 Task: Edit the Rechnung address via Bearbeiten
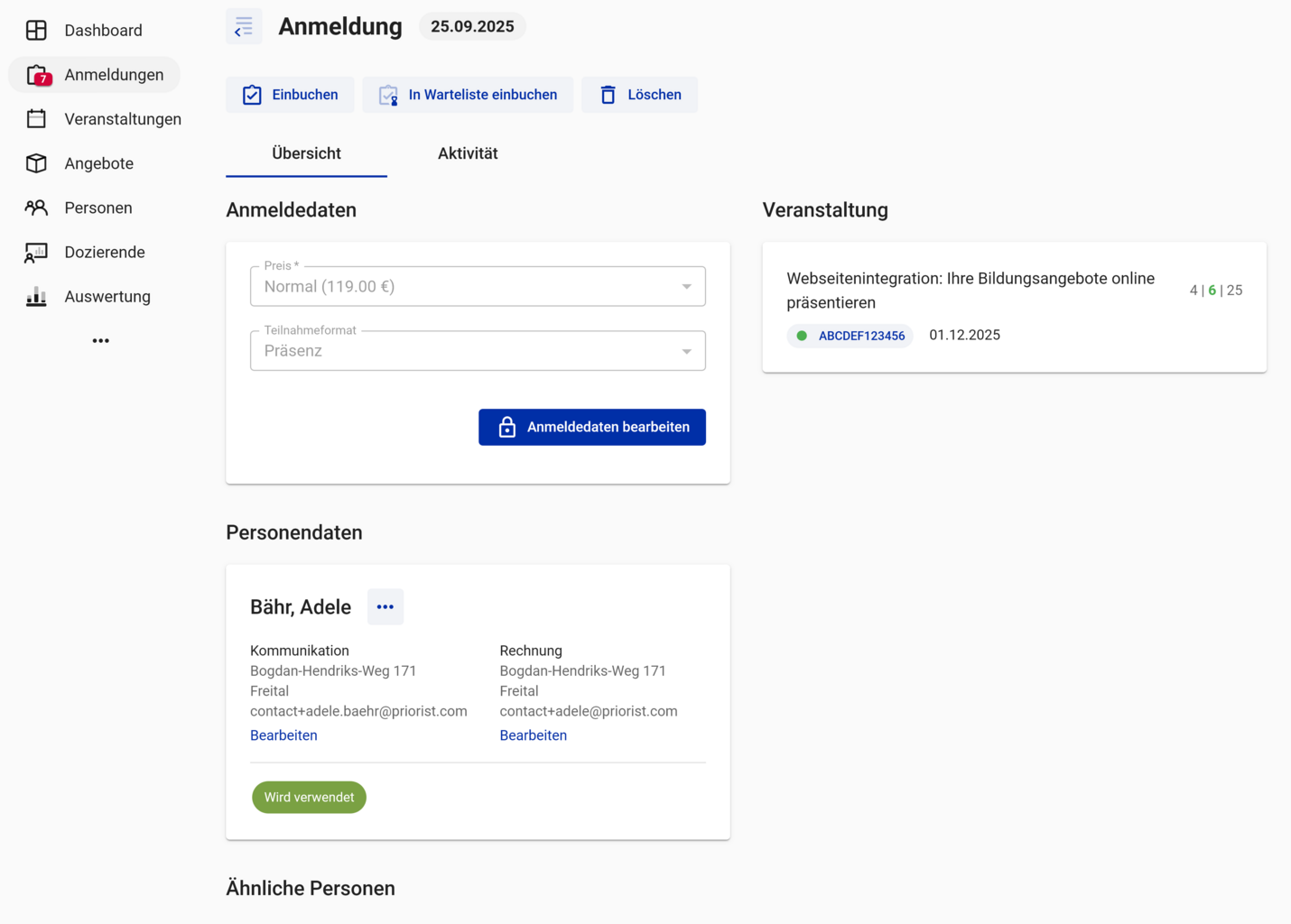(x=533, y=735)
